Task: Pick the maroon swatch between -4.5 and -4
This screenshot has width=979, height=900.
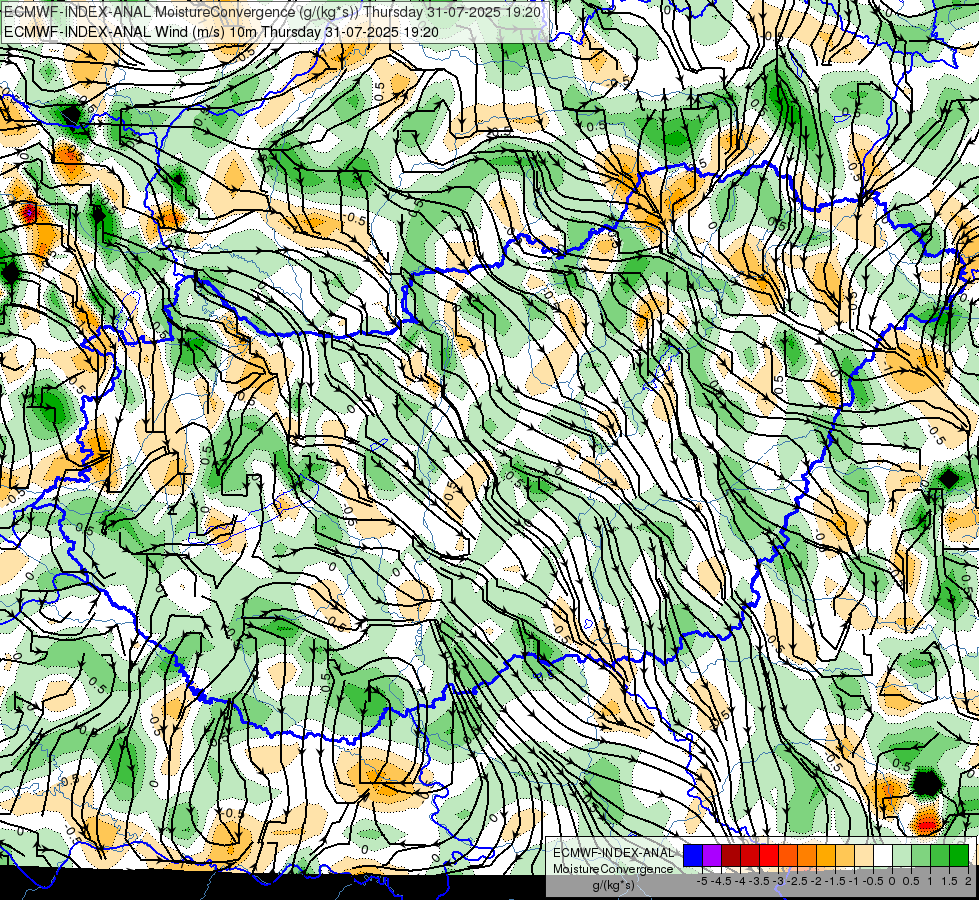Action: click(731, 855)
